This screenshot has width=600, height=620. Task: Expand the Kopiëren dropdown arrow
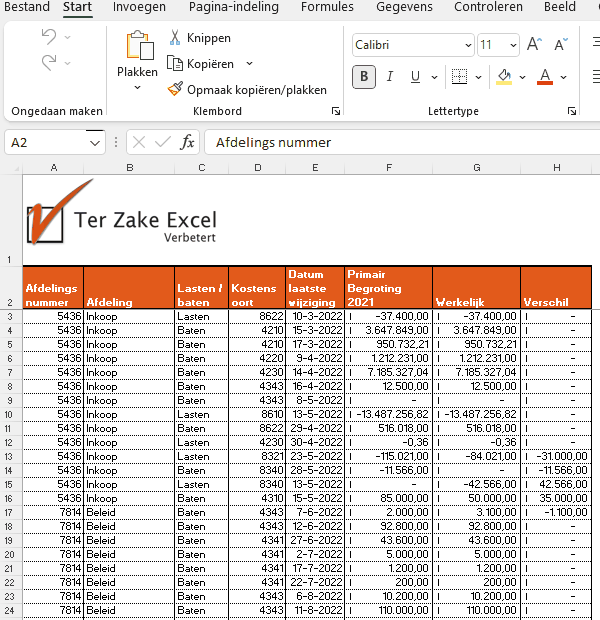[x=249, y=64]
